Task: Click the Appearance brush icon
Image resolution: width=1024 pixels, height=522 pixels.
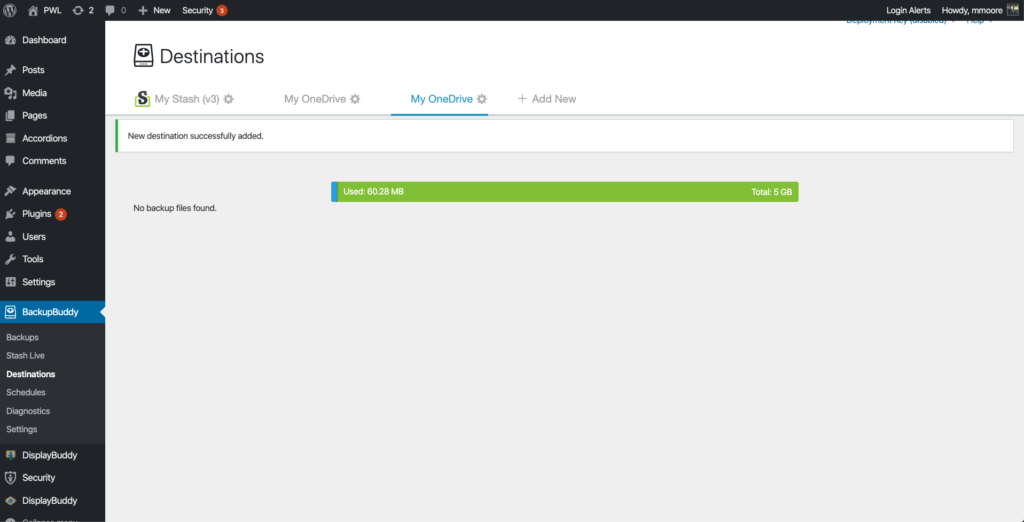Action: coord(10,191)
